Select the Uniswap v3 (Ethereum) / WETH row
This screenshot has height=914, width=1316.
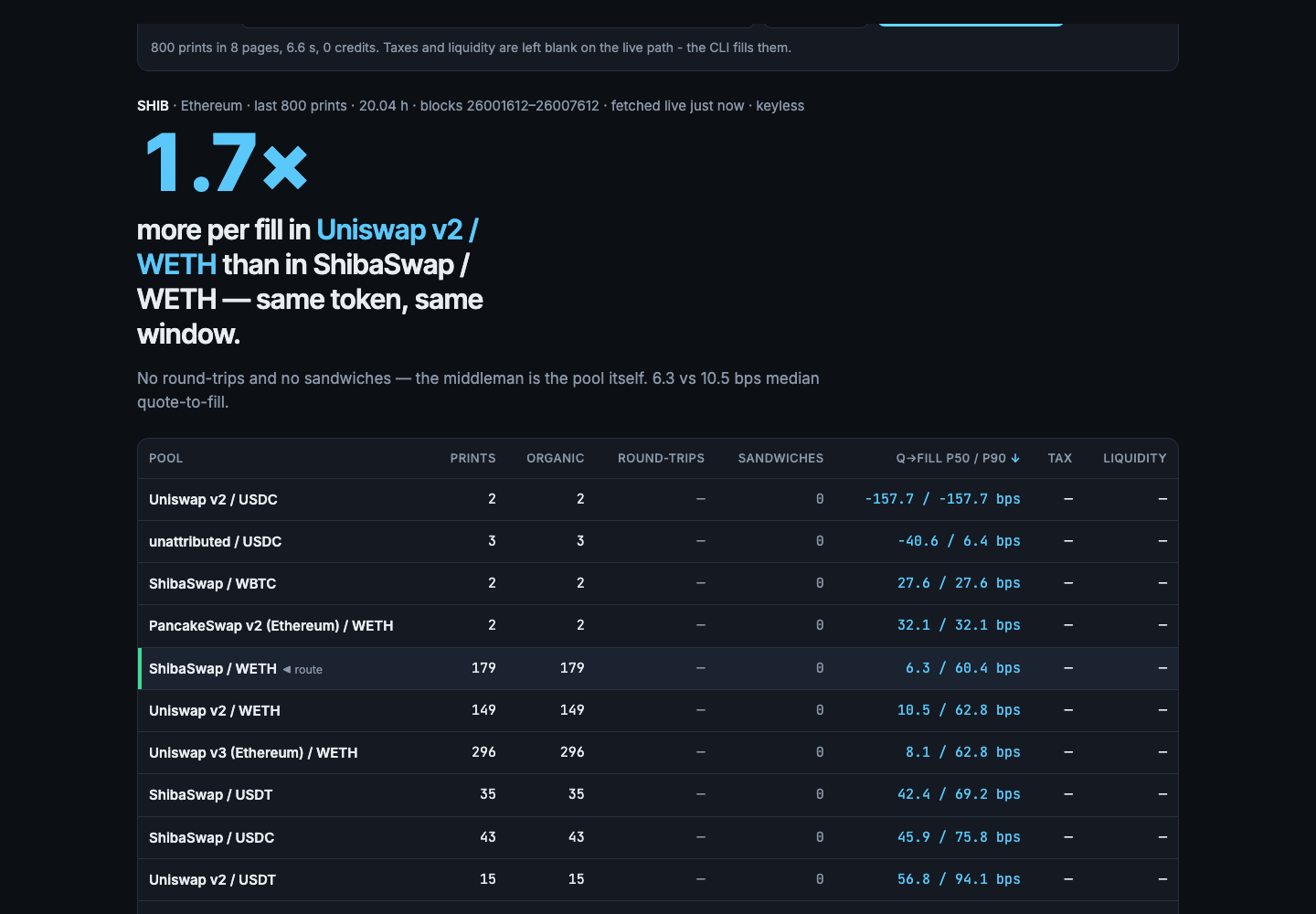(657, 752)
